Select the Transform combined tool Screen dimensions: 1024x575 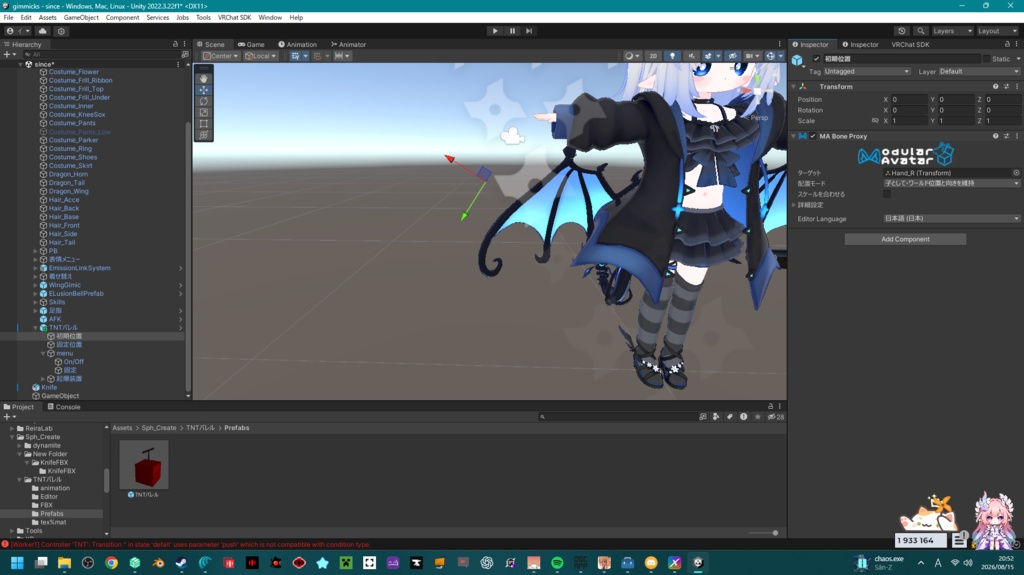coord(204,135)
